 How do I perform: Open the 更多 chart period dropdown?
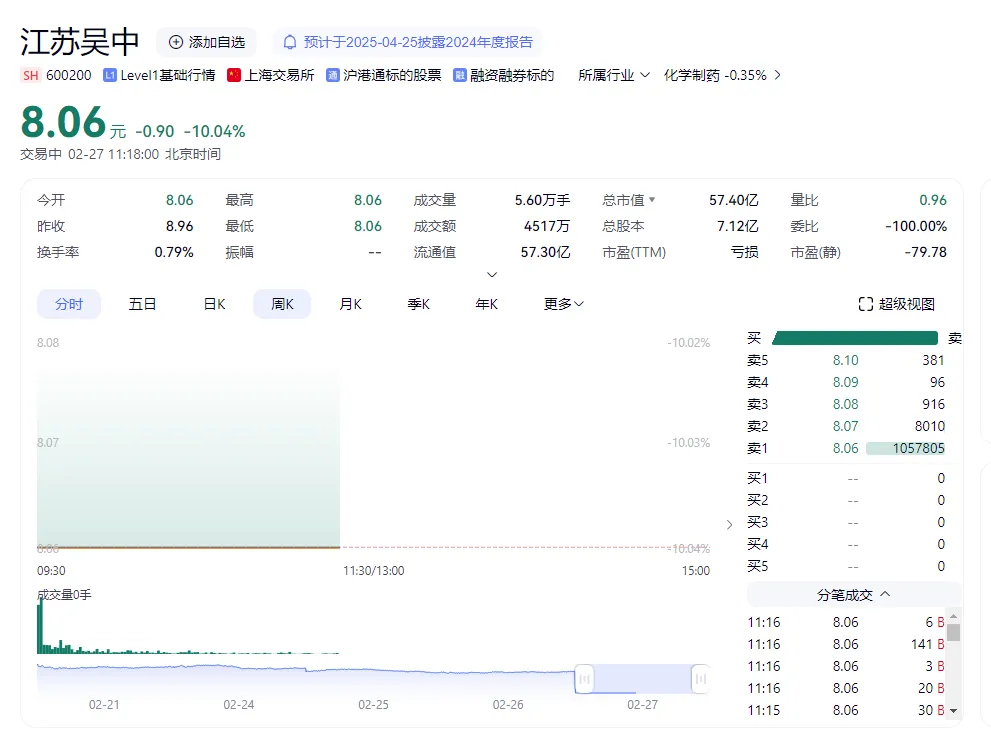(x=564, y=304)
